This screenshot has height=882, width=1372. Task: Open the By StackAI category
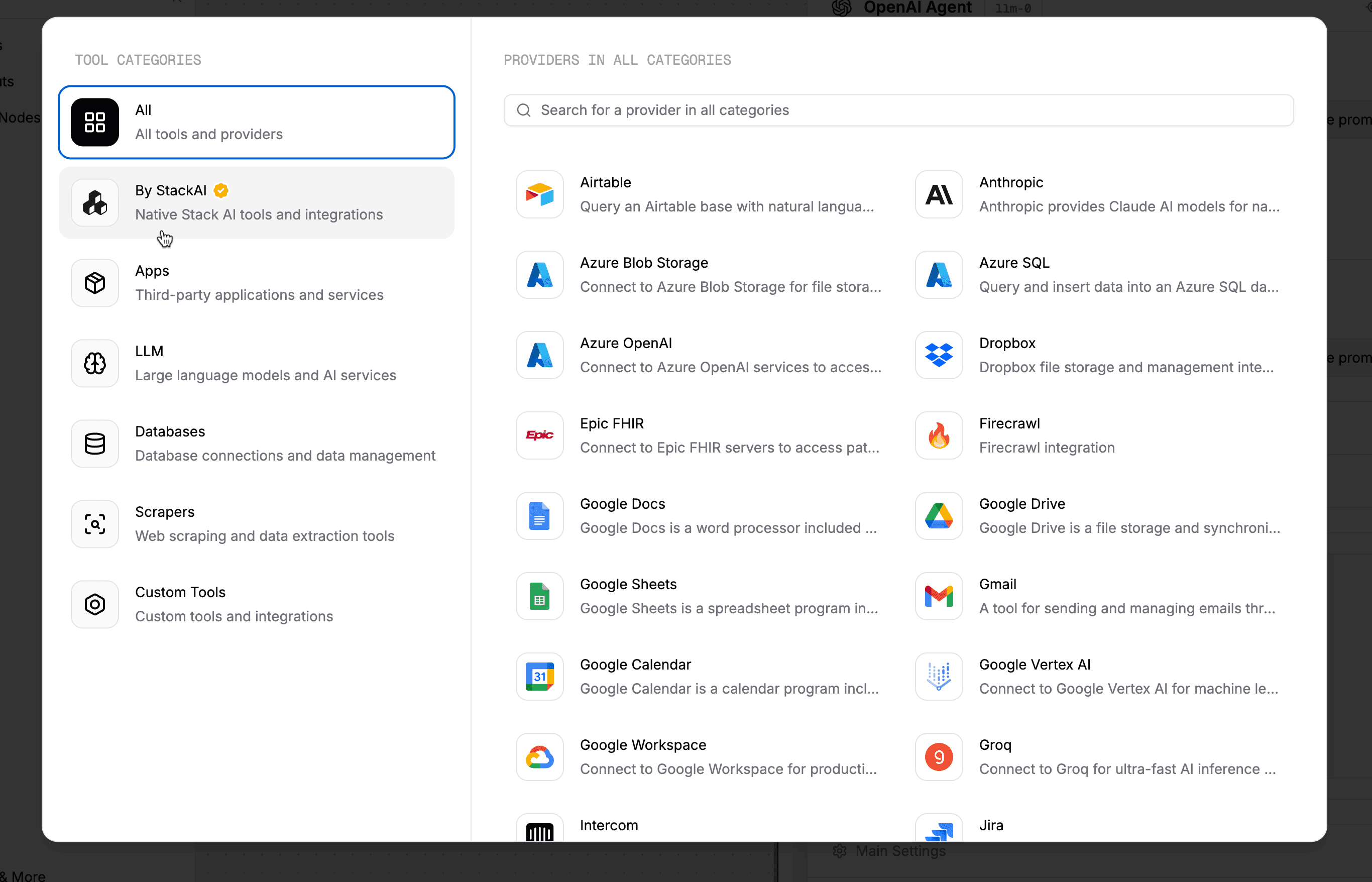click(x=256, y=202)
